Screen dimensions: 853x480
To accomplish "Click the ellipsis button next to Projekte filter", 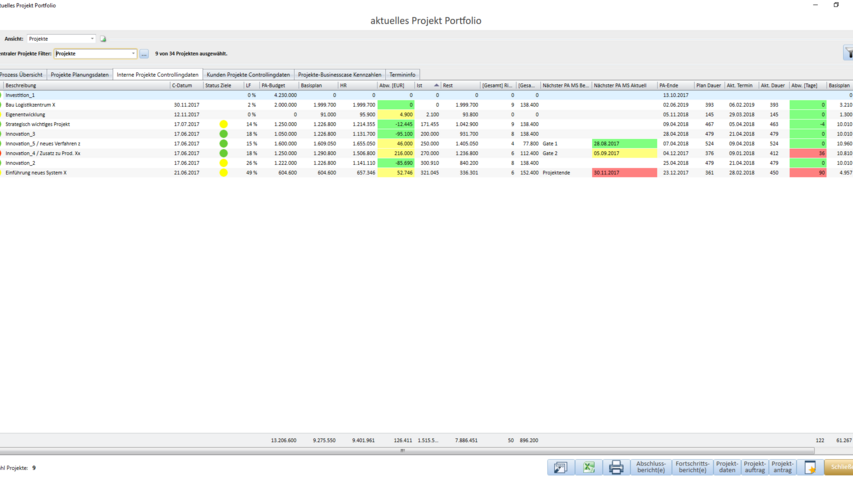I will [x=144, y=54].
